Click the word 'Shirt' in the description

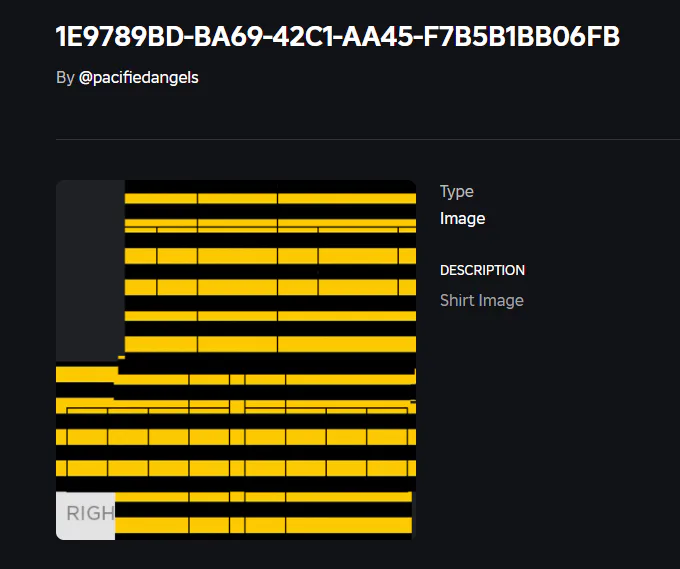pyautogui.click(x=458, y=300)
